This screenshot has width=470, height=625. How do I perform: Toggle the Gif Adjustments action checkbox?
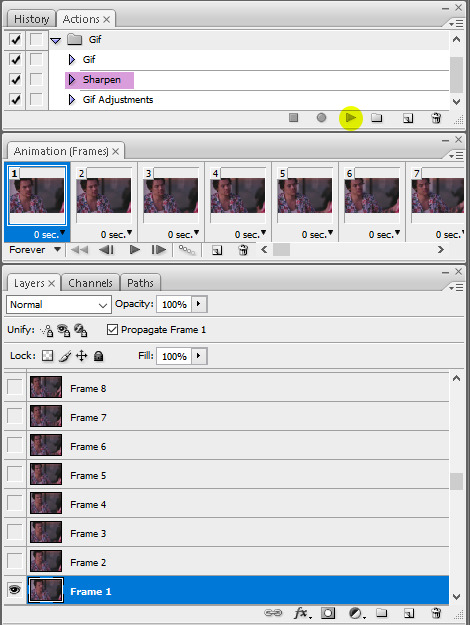coord(16,99)
